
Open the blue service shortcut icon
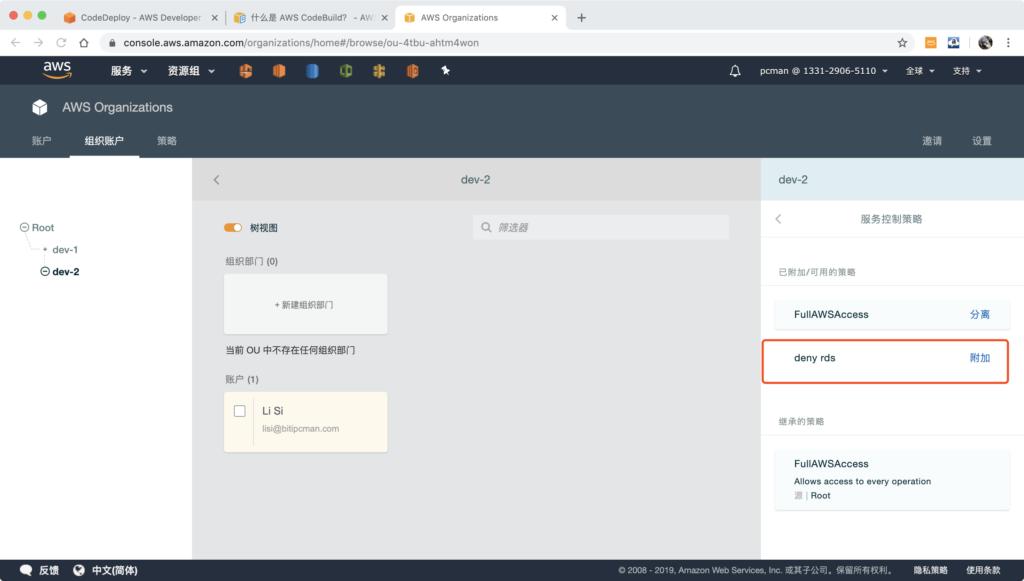coord(312,71)
